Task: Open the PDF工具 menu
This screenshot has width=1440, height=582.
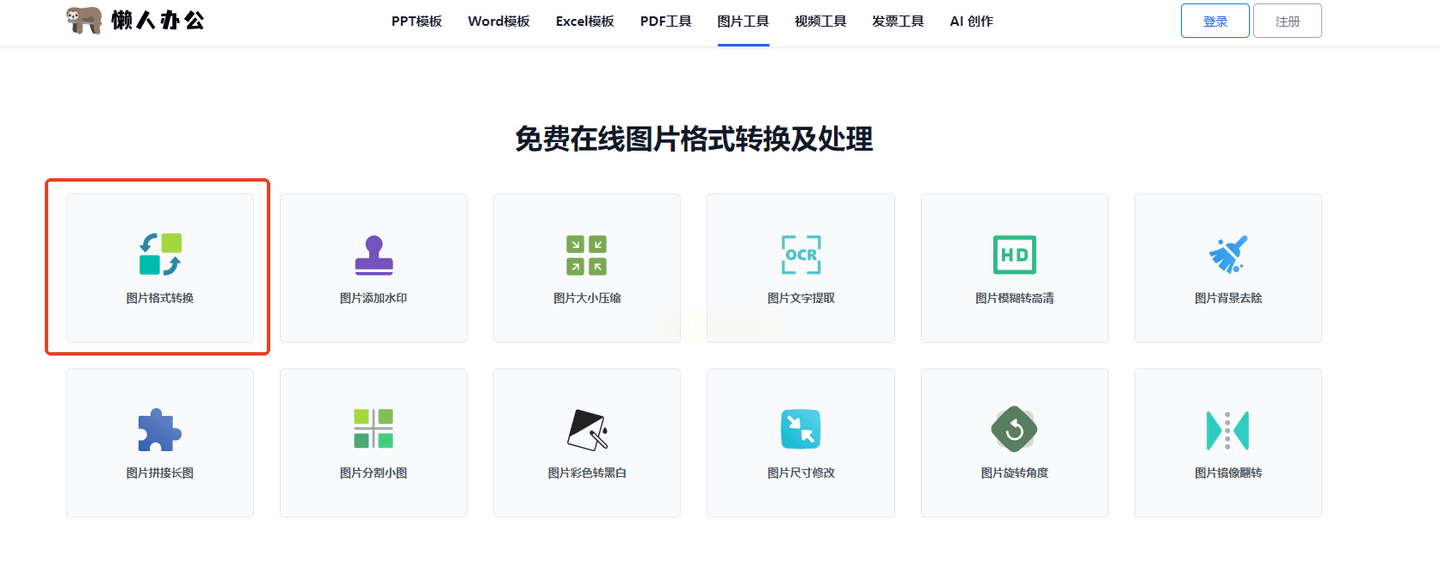Action: [666, 20]
